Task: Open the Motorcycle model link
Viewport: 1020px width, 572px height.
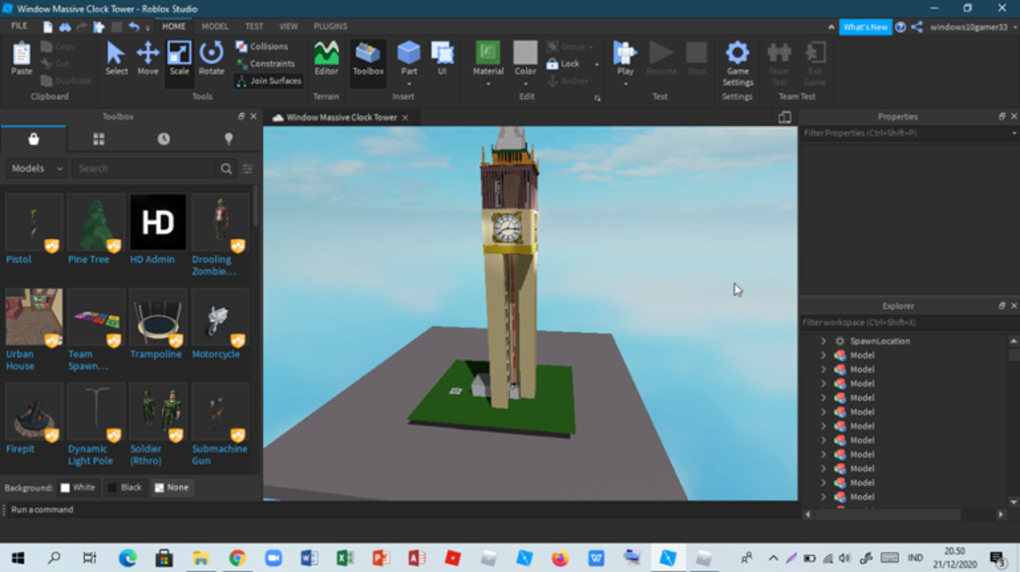Action: coord(215,354)
